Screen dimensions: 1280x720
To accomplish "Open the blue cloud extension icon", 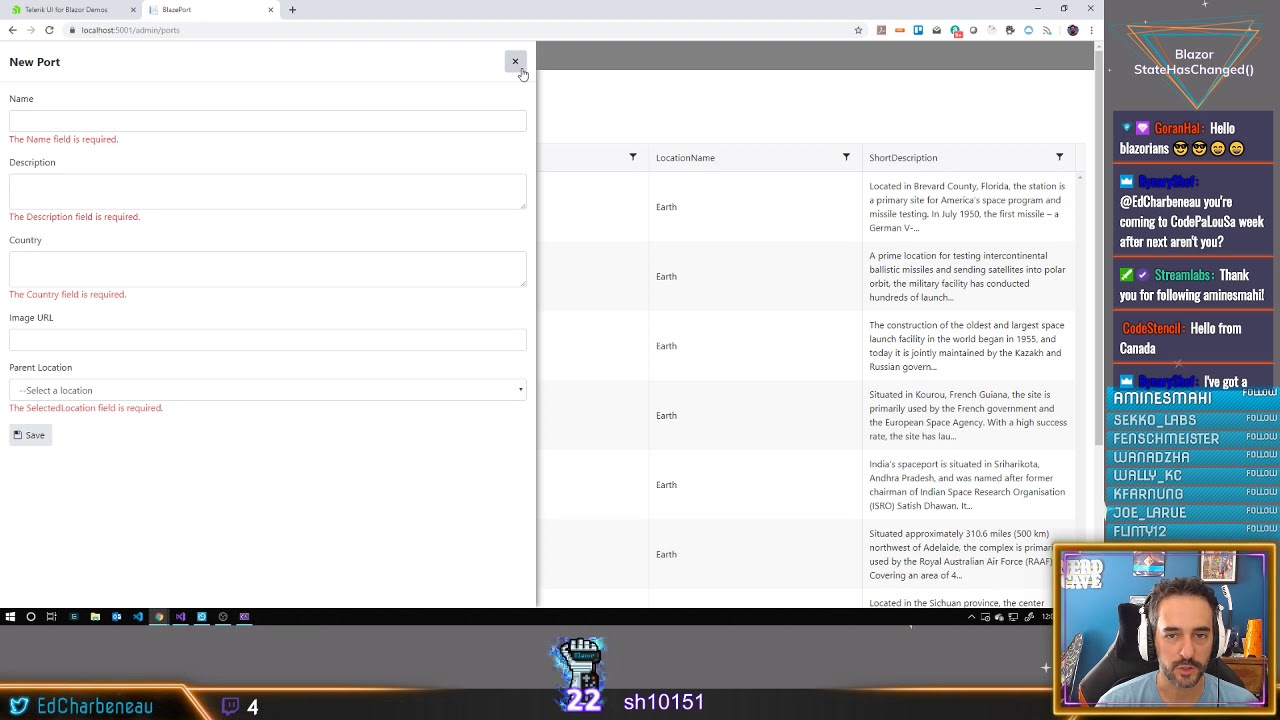I will tap(1028, 30).
